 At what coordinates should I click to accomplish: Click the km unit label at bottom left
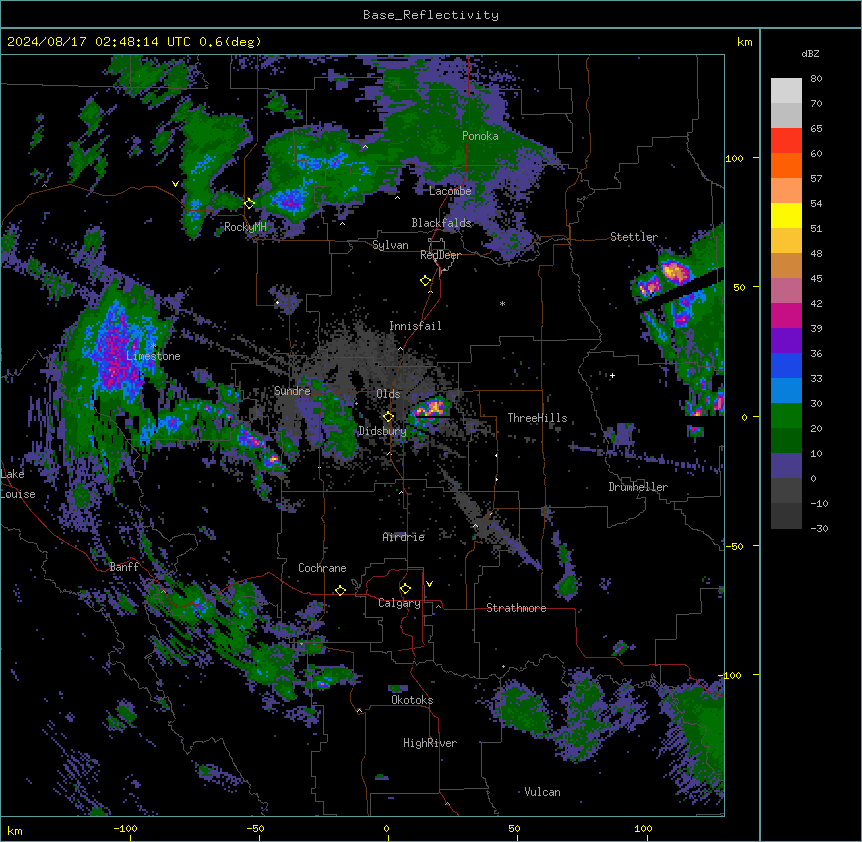click(15, 831)
